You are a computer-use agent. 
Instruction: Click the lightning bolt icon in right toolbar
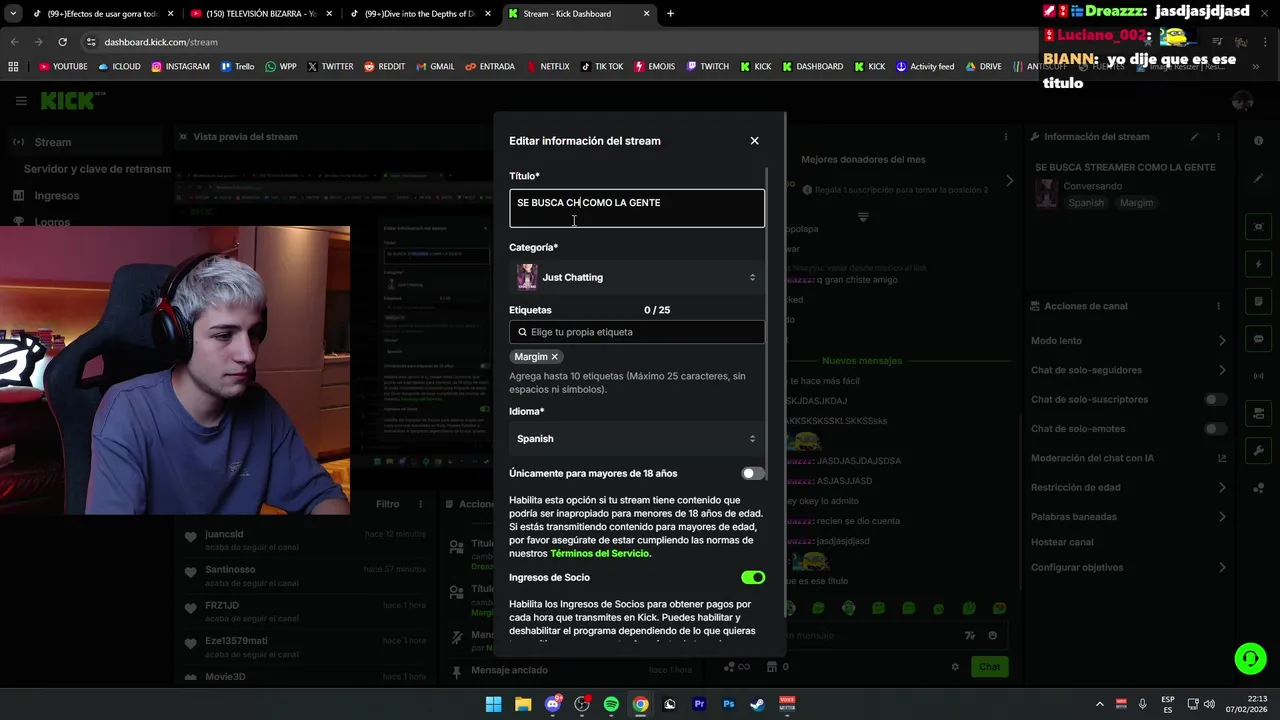[1259, 265]
